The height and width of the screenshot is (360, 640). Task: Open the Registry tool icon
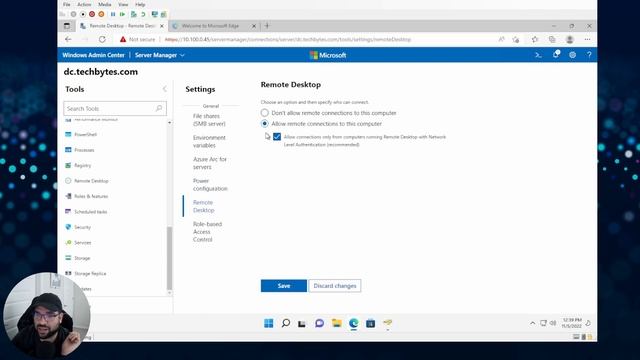coord(68,165)
